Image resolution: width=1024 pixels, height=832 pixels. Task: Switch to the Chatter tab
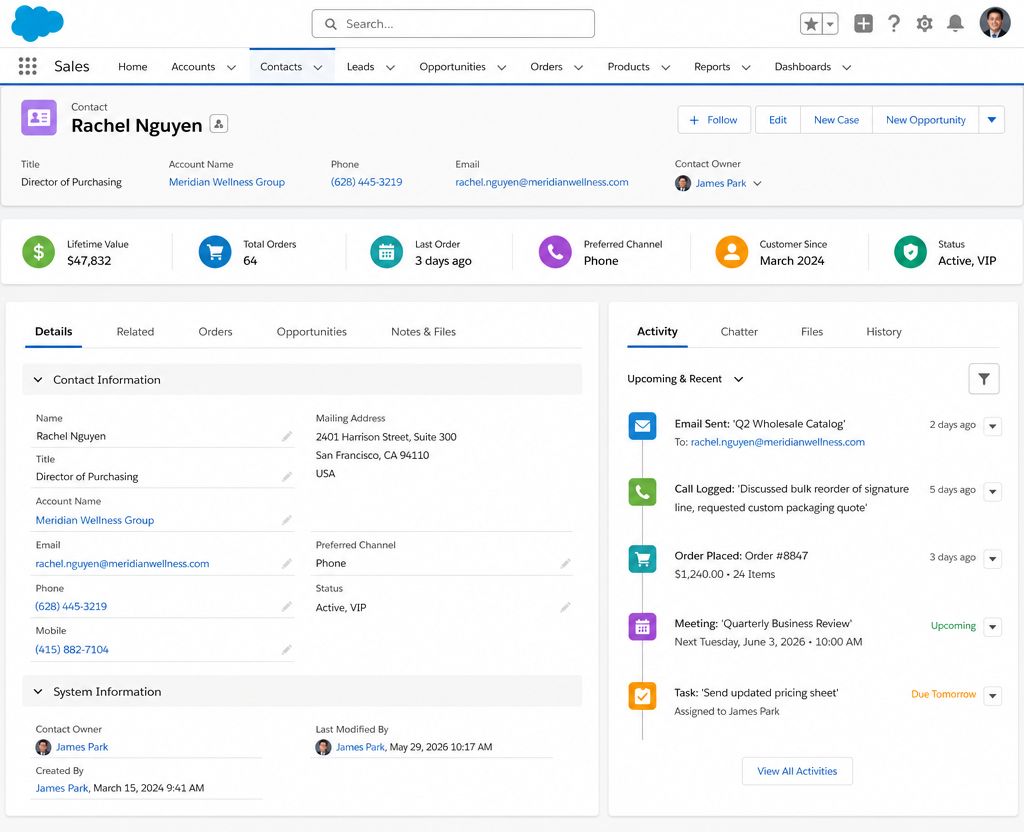739,332
